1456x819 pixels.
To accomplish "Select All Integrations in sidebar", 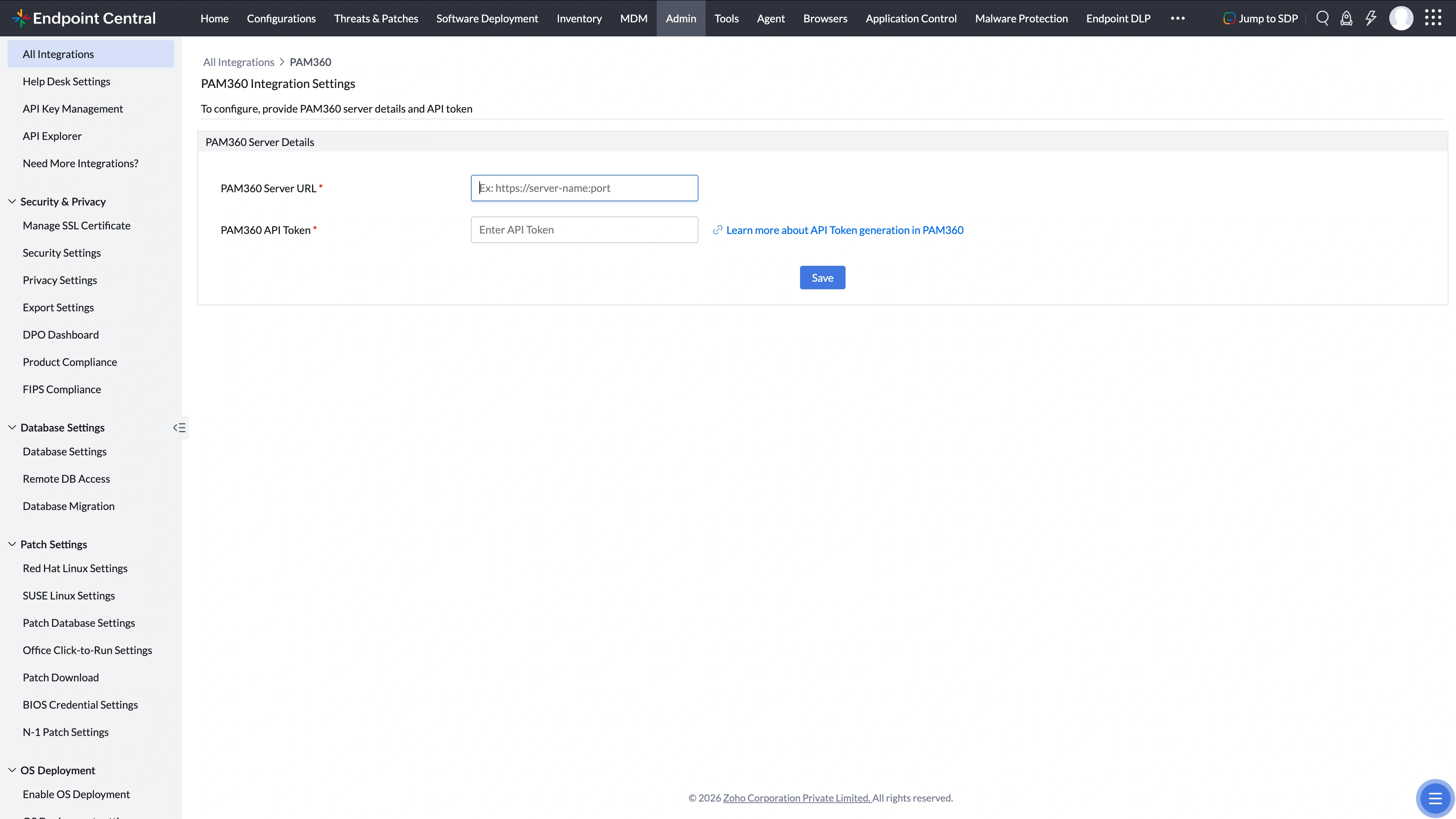I will [x=91, y=54].
